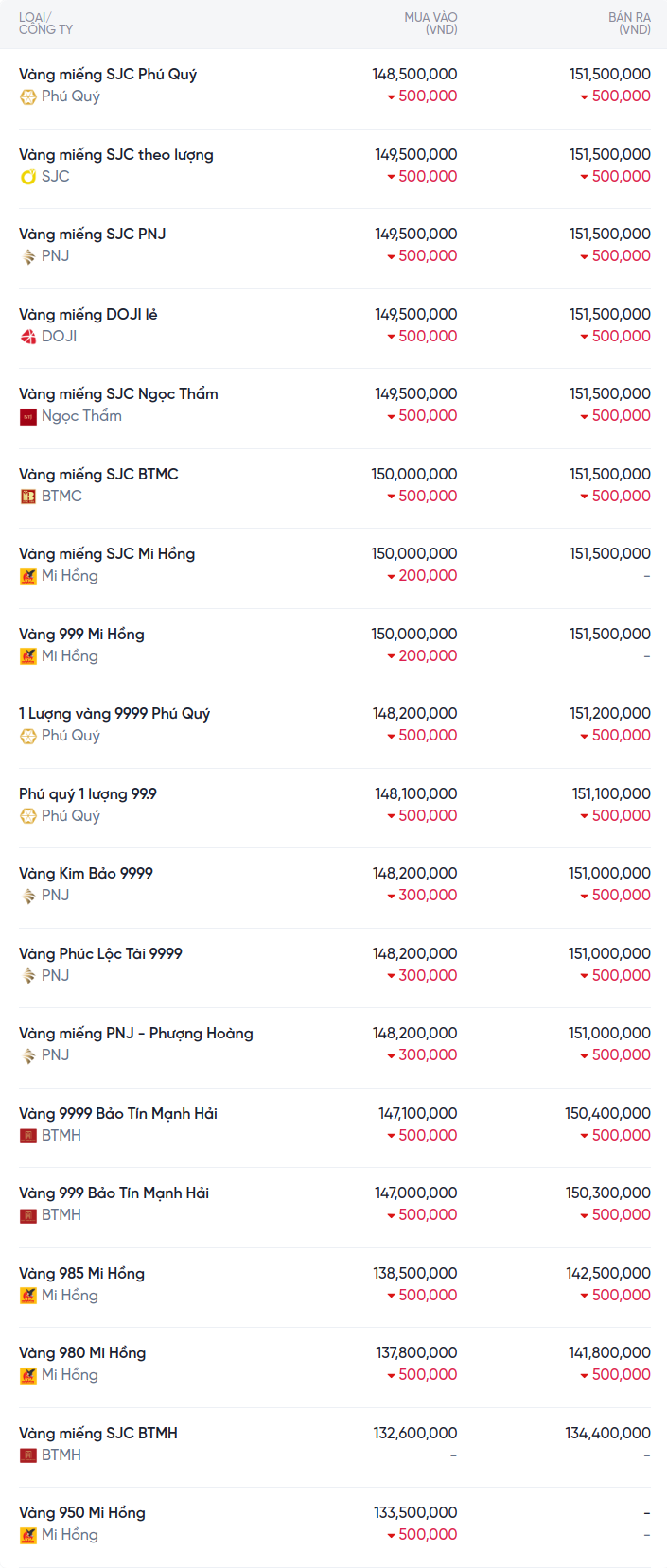Click the SJC company logo icon
667x1568 pixels.
(28, 177)
